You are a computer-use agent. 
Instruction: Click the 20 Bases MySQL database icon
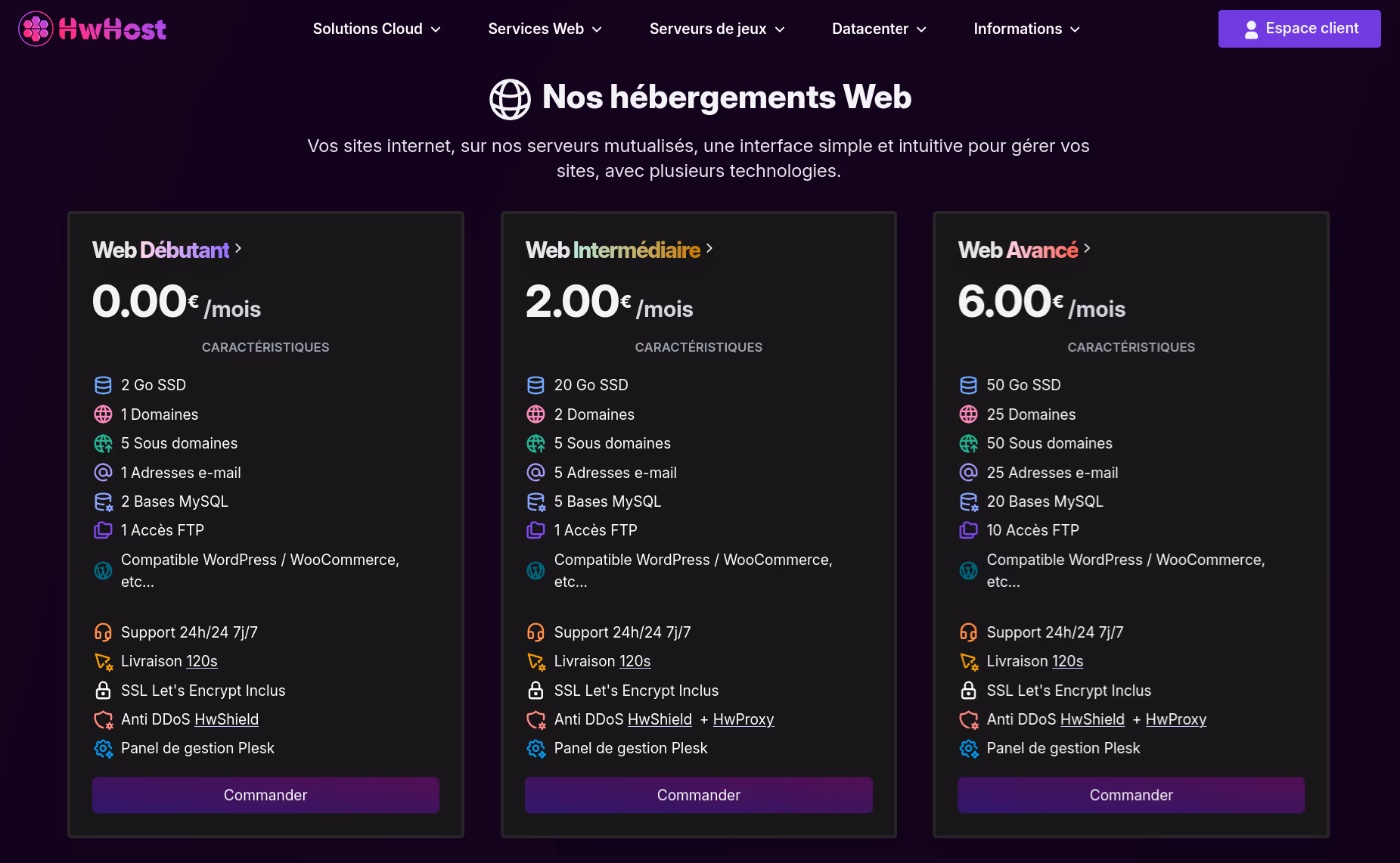click(x=968, y=501)
